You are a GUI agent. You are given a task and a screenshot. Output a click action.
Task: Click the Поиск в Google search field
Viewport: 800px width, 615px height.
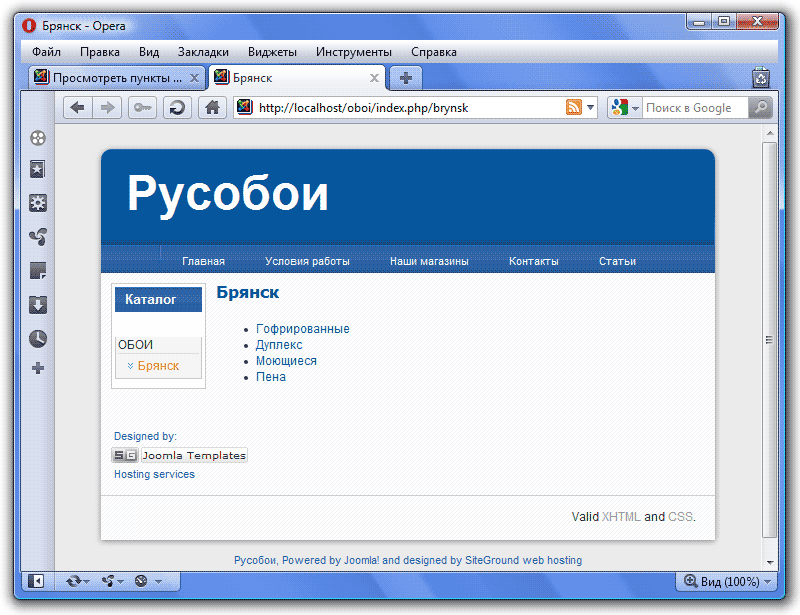click(694, 108)
